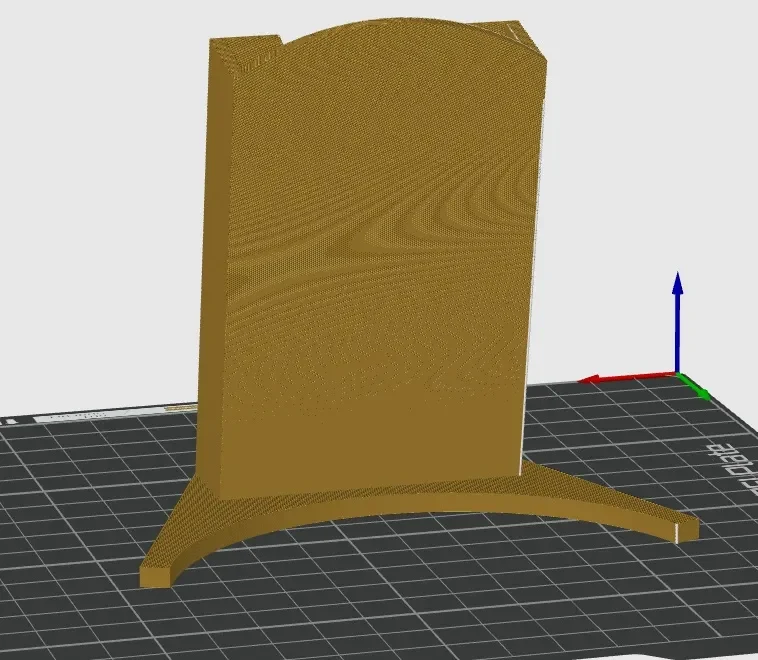Click the right foot tip of the base

(x=688, y=530)
